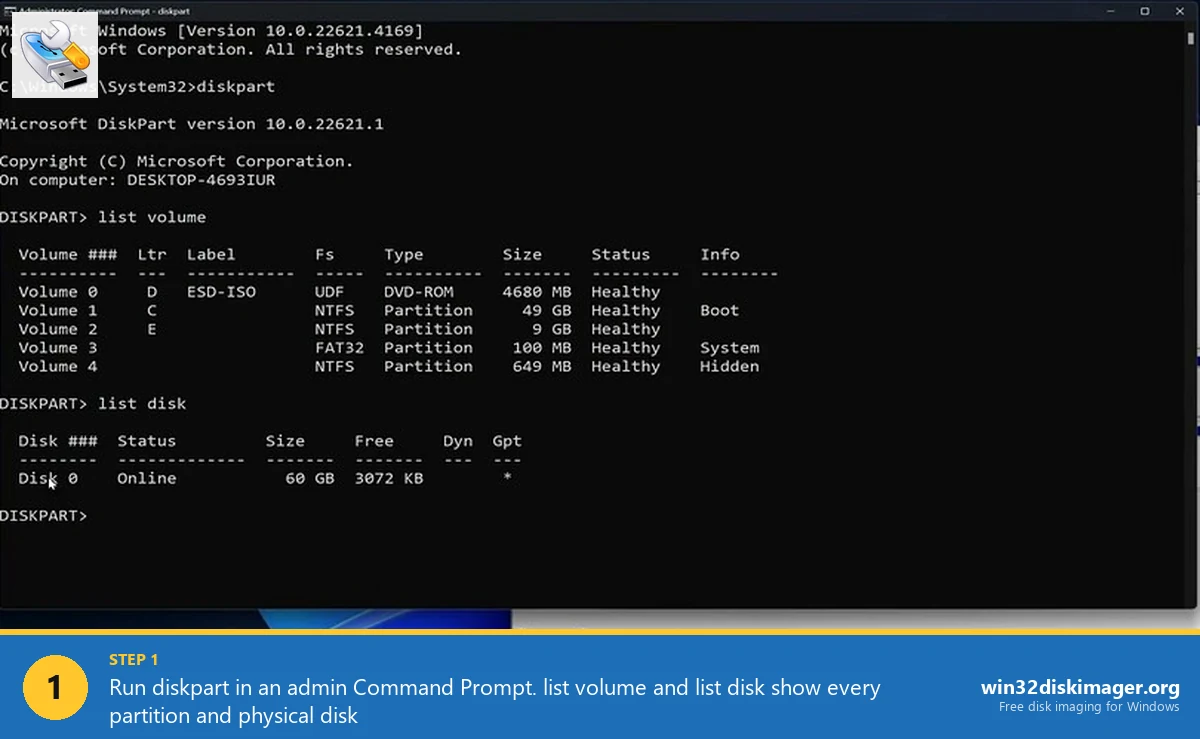Click the STEP 1 label in the banner
The image size is (1200, 739).
coord(133,659)
